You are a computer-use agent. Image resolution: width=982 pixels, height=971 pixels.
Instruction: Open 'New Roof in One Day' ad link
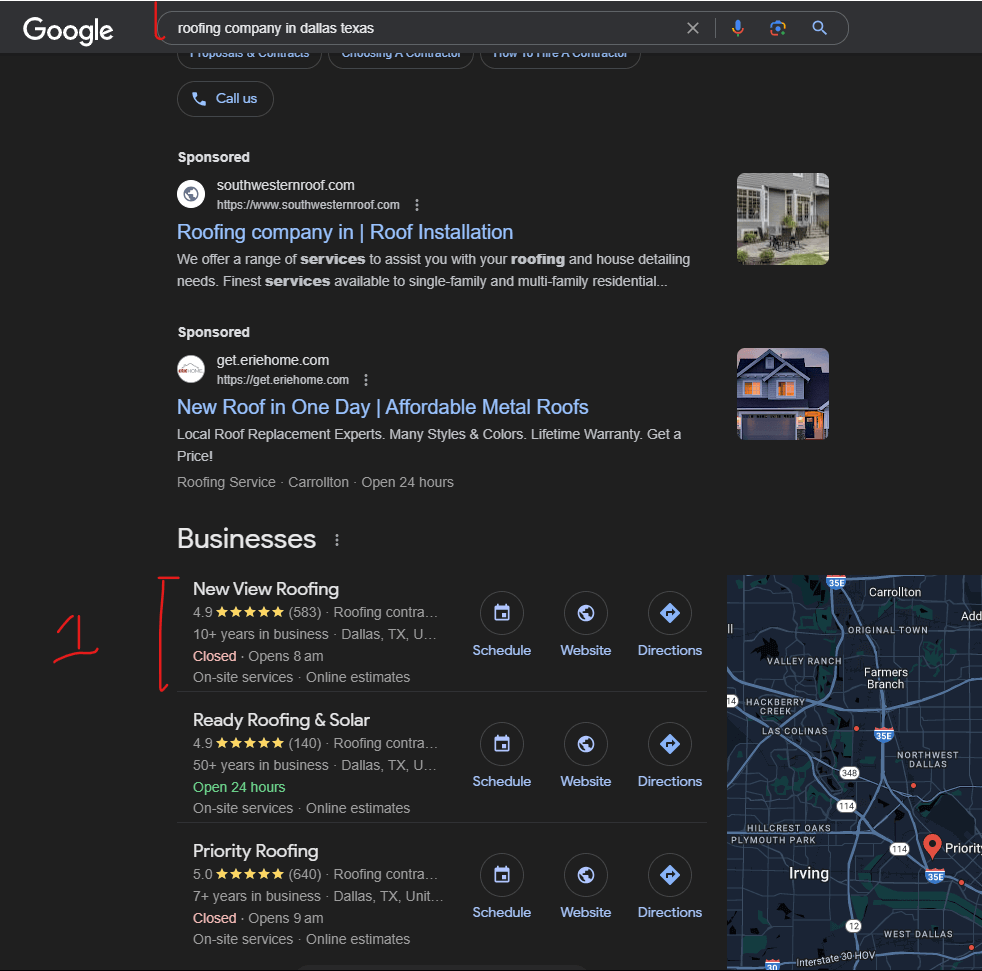(382, 407)
